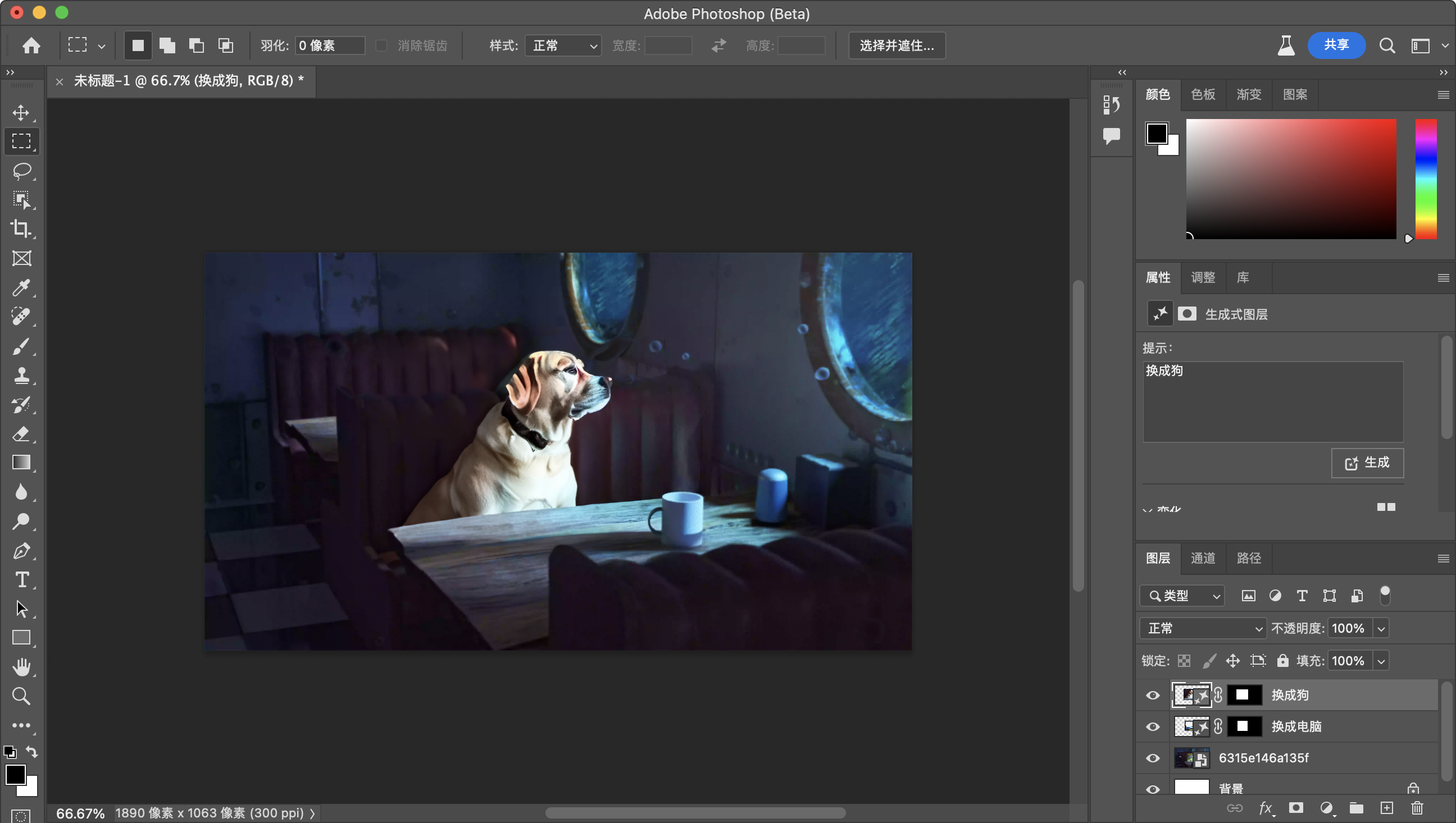Viewport: 1456px width, 823px height.
Task: Pick the Eyedropper tool
Action: [21, 287]
